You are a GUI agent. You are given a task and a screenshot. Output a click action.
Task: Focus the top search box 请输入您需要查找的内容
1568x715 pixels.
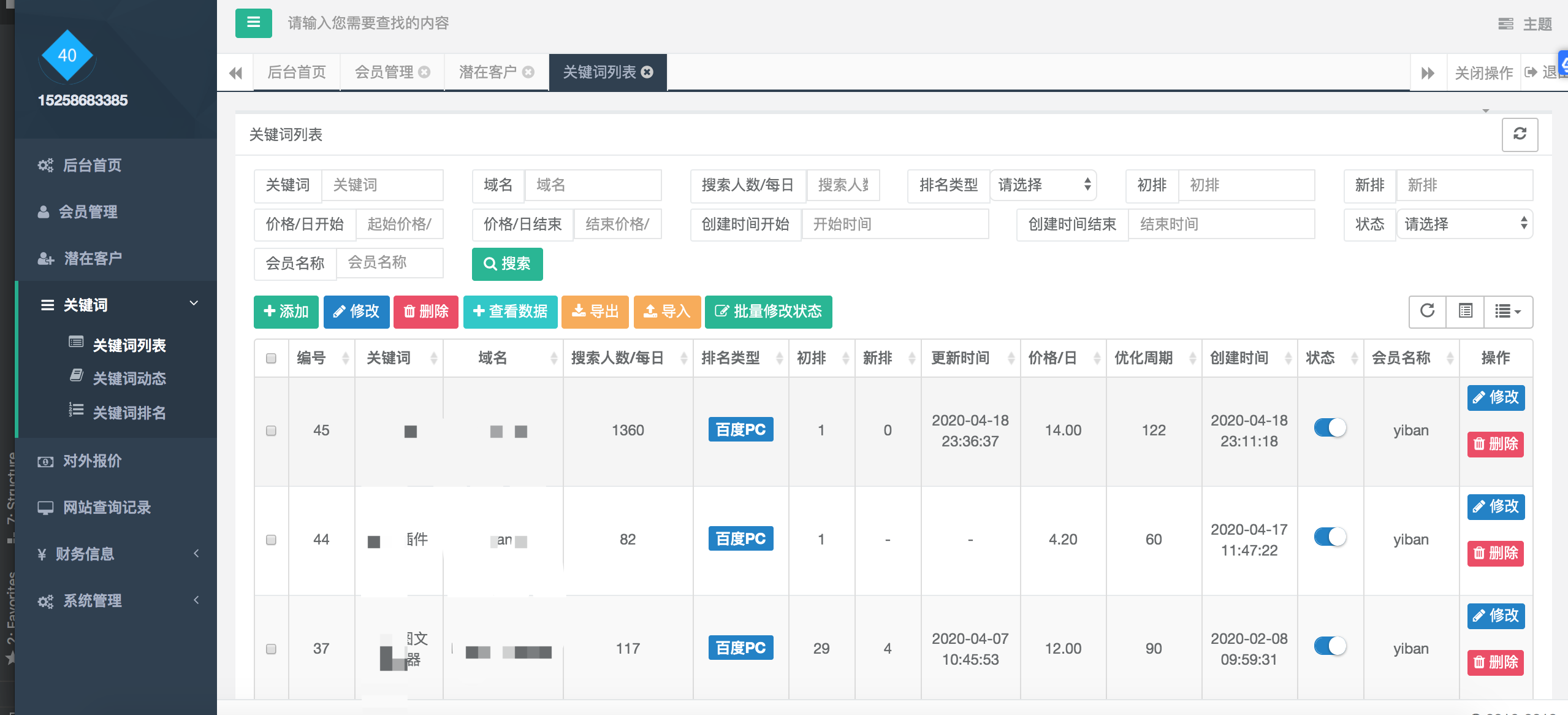[x=368, y=23]
